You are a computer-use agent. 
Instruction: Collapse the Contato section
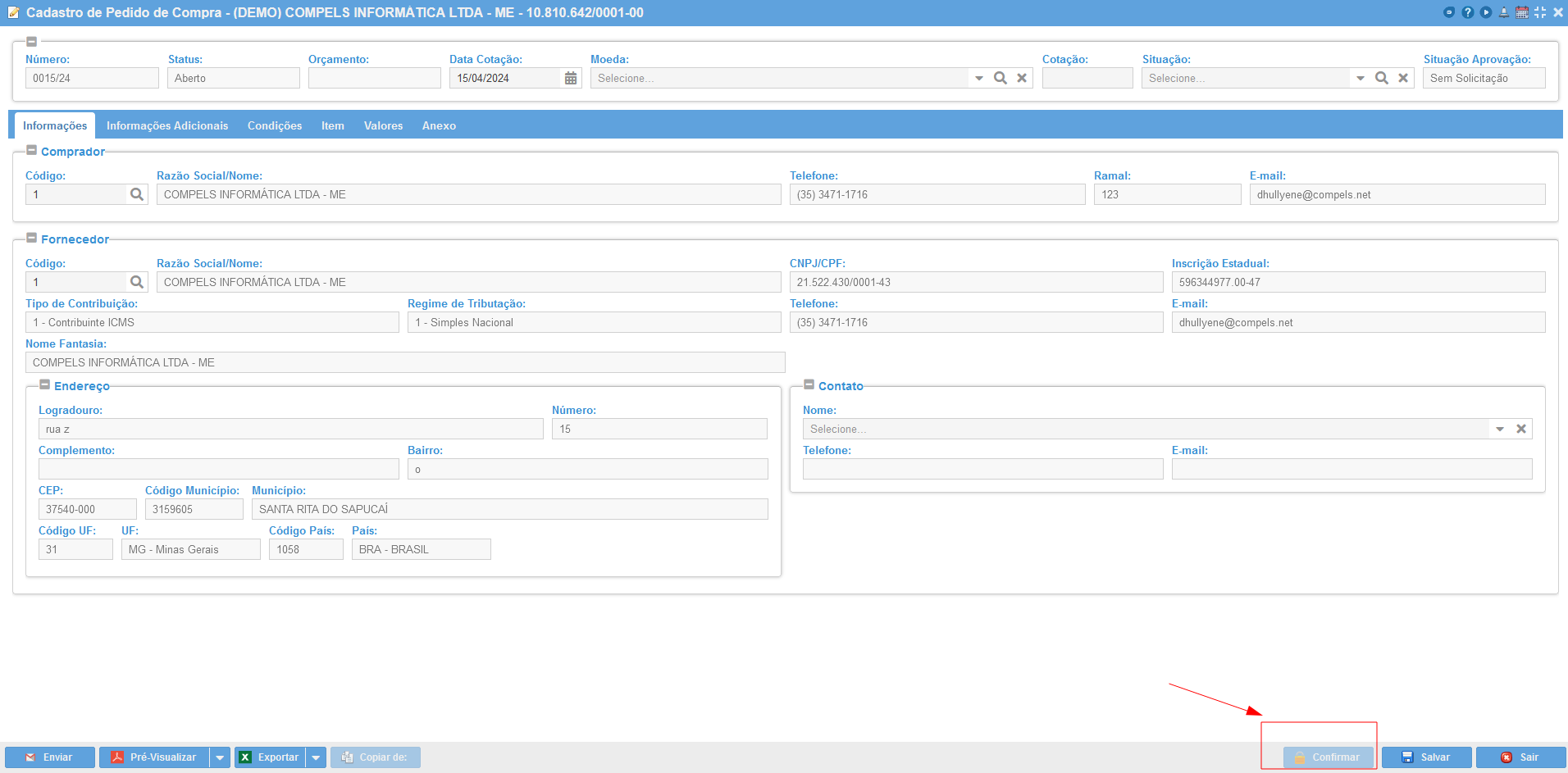[x=809, y=385]
